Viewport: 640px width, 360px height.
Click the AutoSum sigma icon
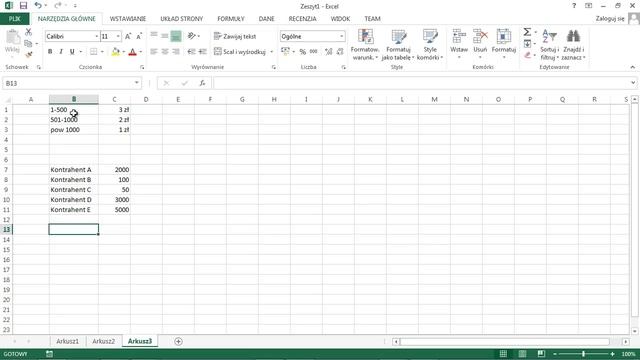527,32
